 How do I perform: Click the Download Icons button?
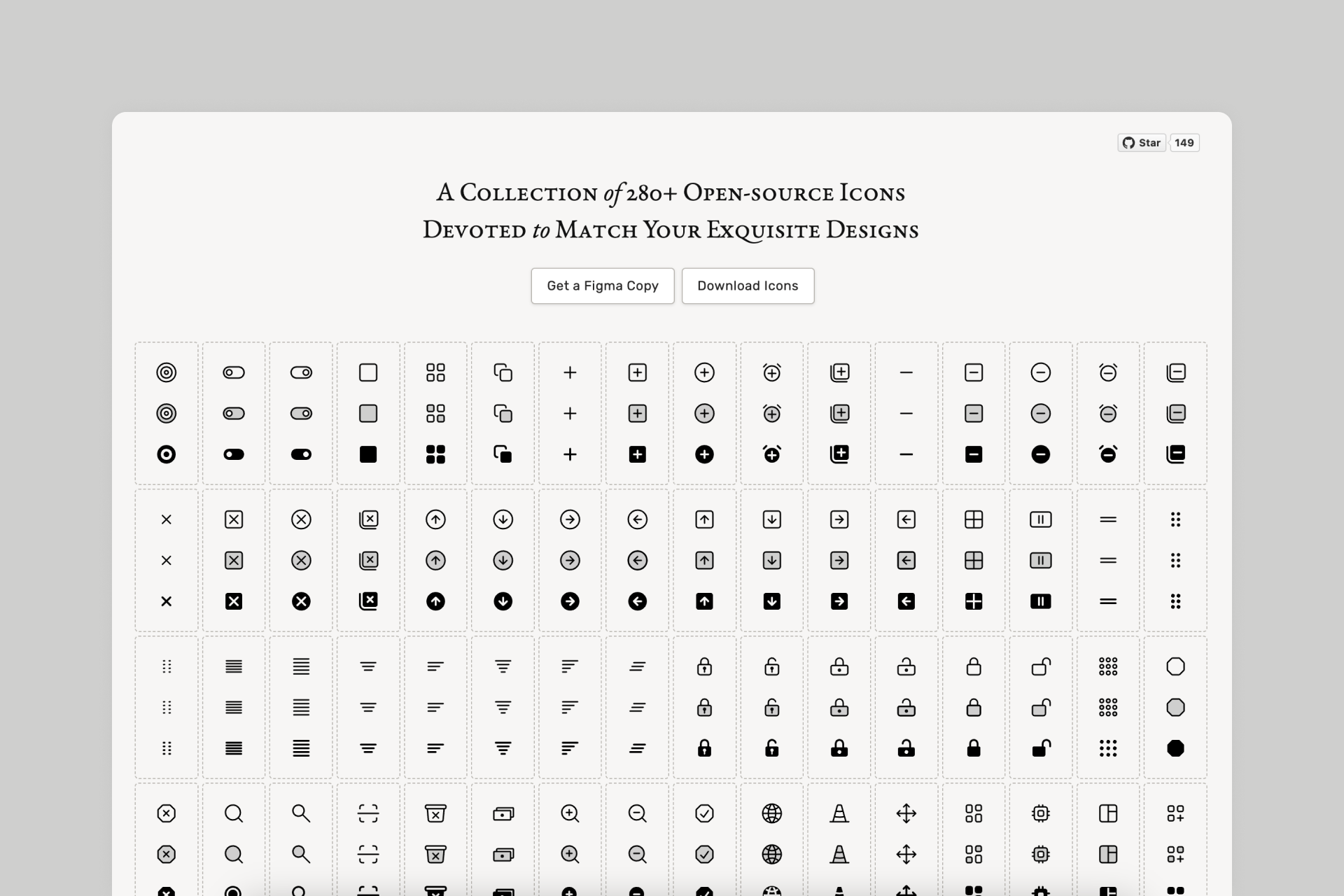click(748, 286)
